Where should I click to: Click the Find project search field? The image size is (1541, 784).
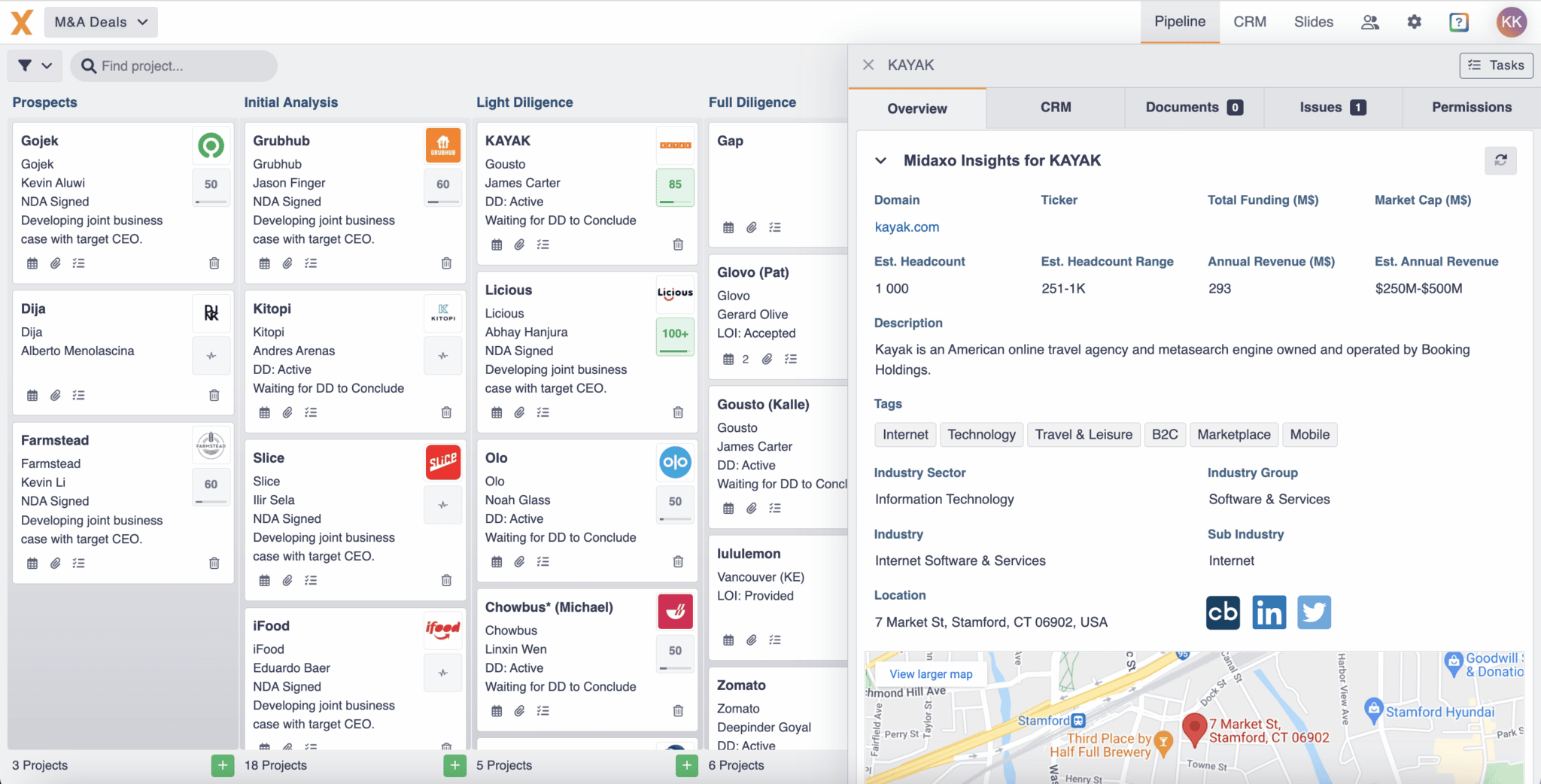coord(174,65)
